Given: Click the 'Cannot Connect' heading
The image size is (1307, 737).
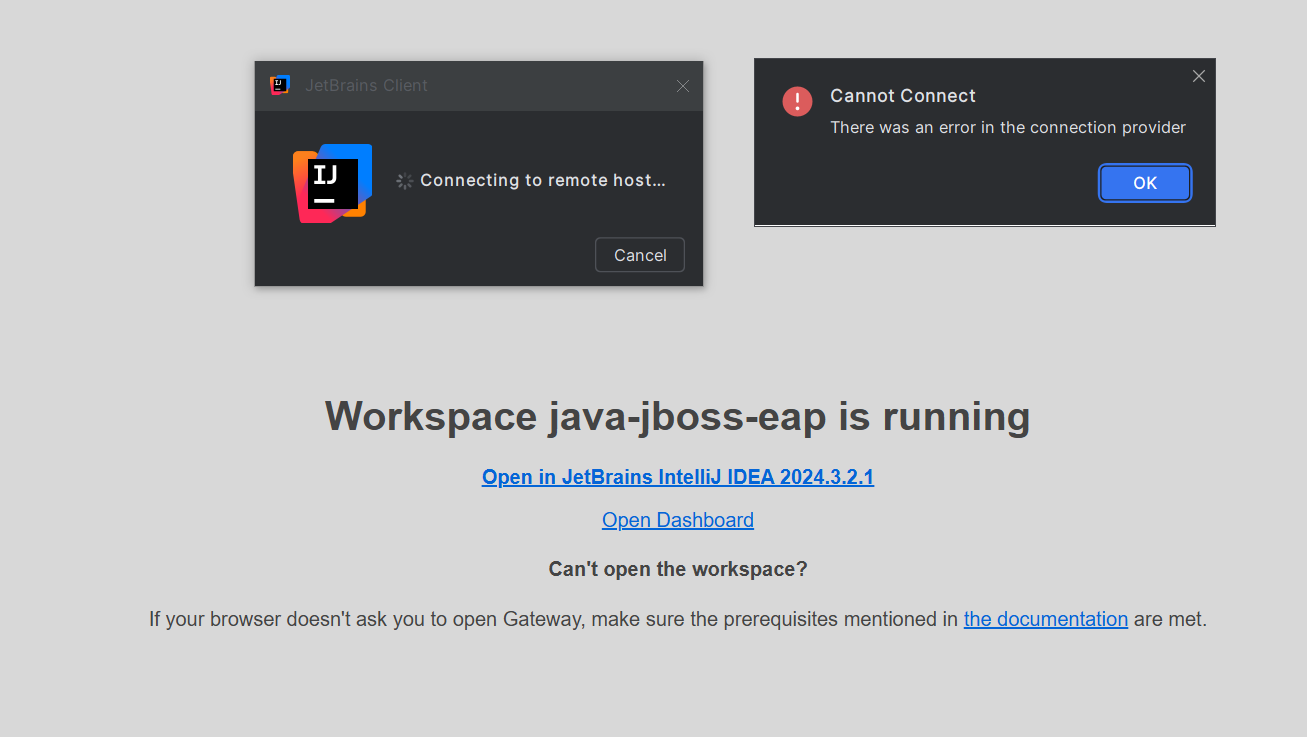Looking at the screenshot, I should 903,96.
